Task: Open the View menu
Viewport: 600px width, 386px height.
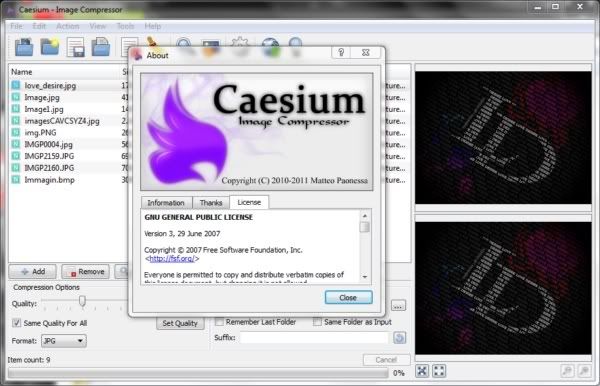Action: (x=98, y=26)
